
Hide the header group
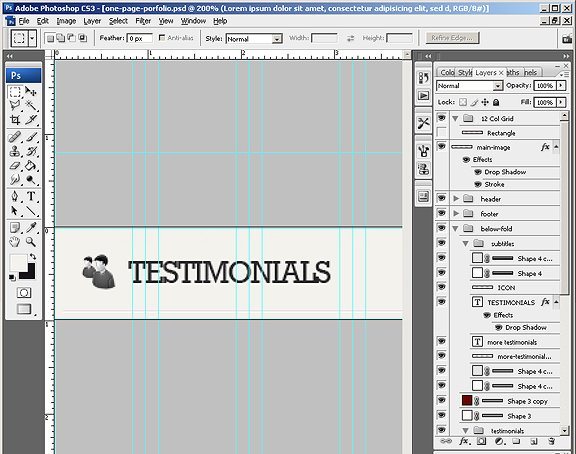point(442,198)
